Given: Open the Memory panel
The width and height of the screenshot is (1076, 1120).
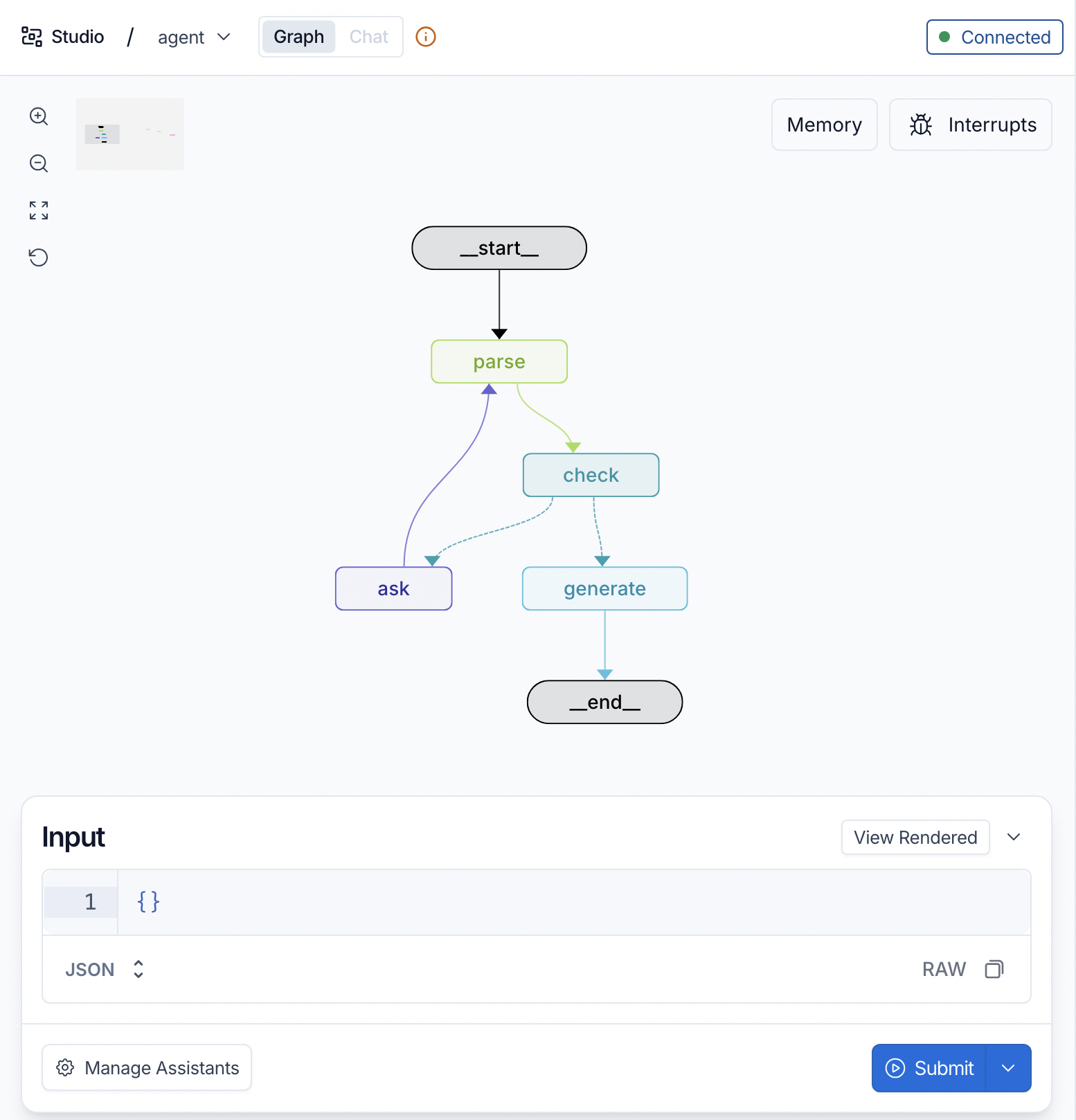Looking at the screenshot, I should (x=824, y=125).
